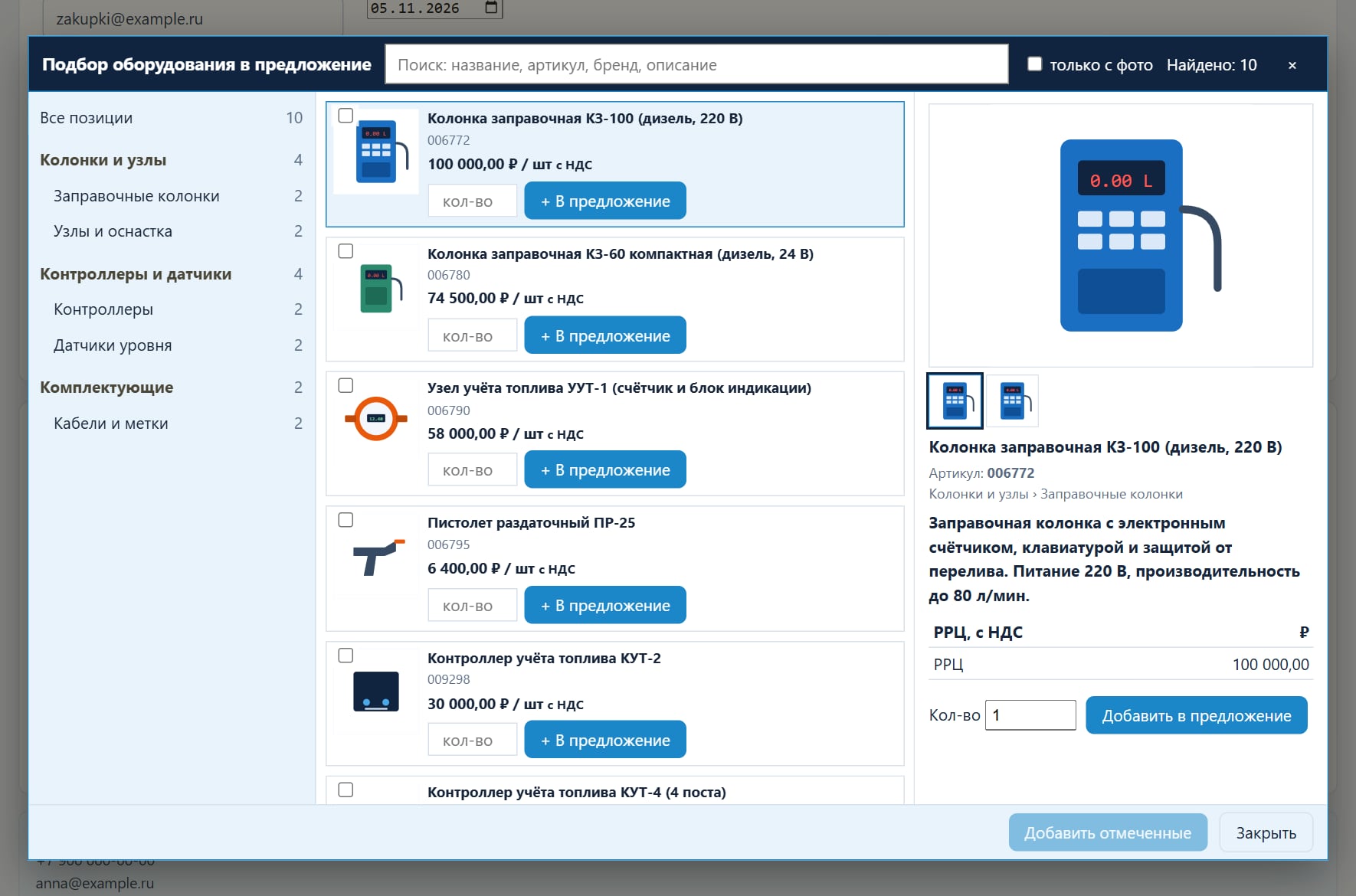Click 'Добавить в предложение' in the details panel
Viewport: 1356px width, 896px height.
(1197, 715)
